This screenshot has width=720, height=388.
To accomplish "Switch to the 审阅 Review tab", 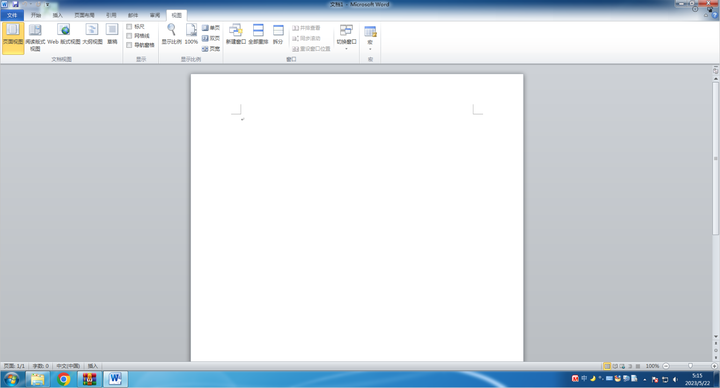I will click(x=155, y=15).
